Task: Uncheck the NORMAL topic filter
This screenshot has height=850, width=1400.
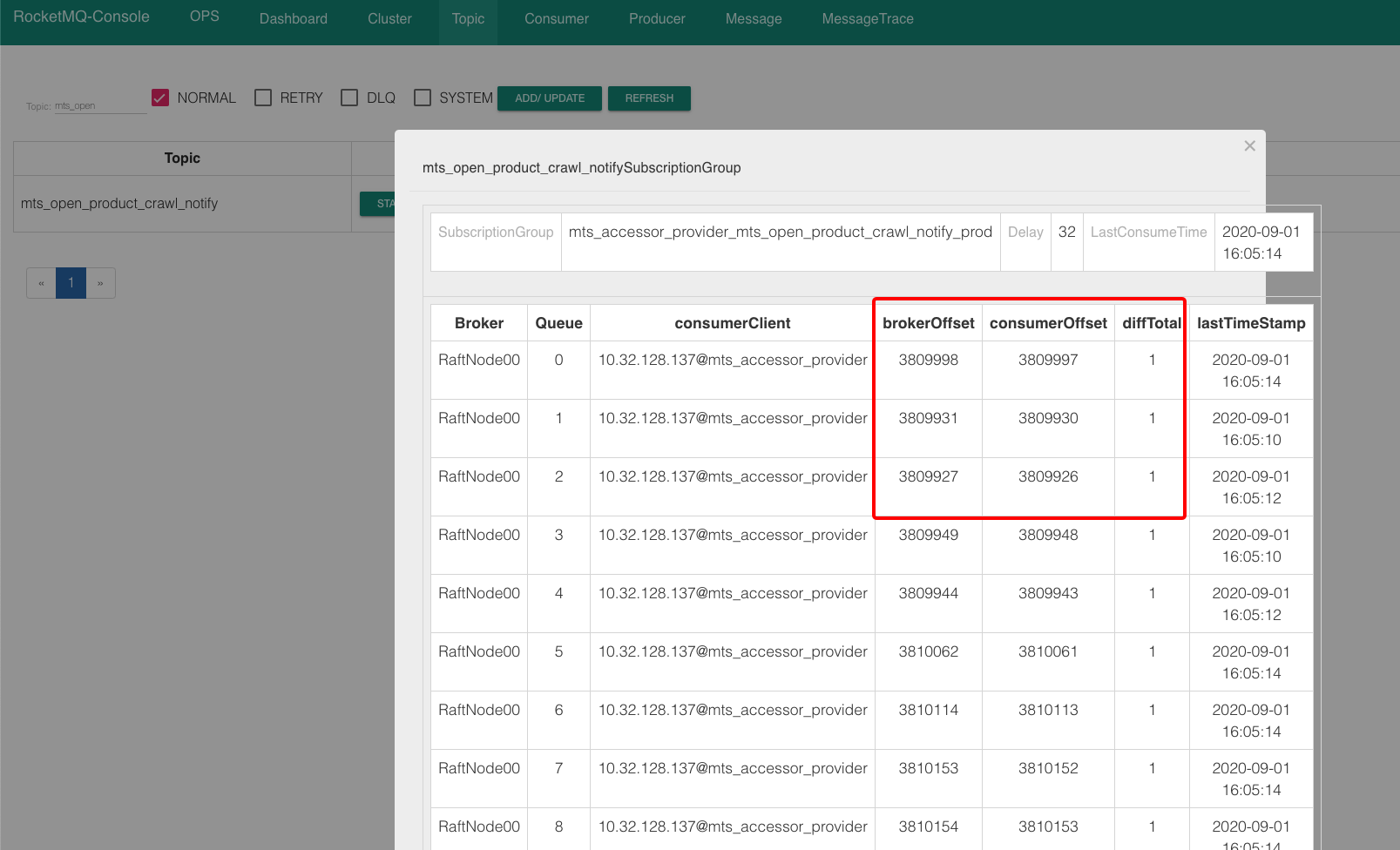Action: click(160, 98)
